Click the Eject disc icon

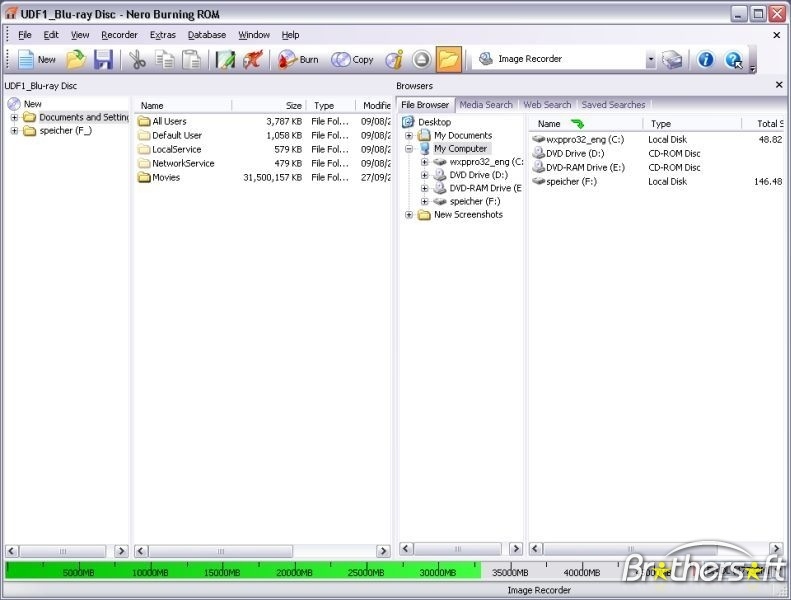(x=421, y=60)
